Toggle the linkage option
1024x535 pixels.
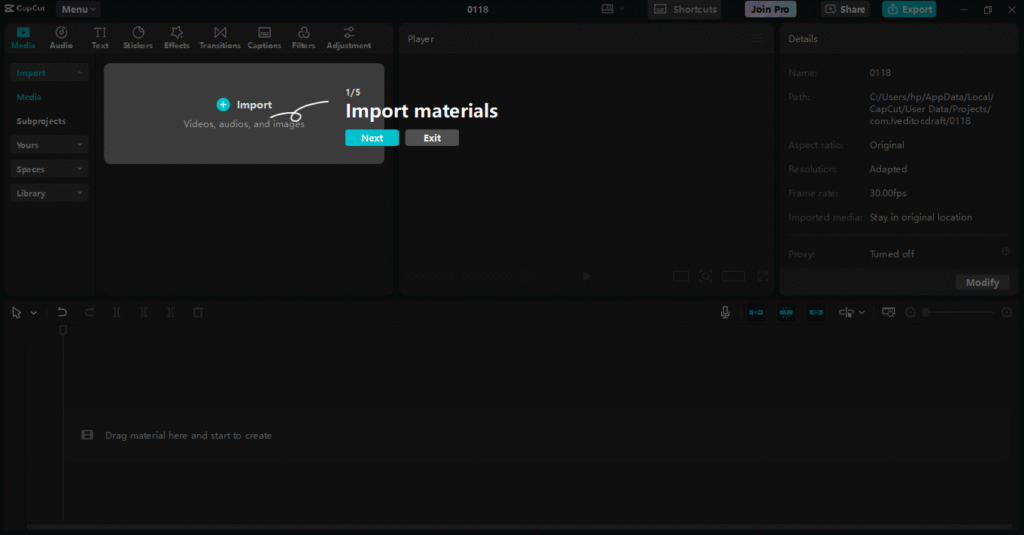[816, 312]
